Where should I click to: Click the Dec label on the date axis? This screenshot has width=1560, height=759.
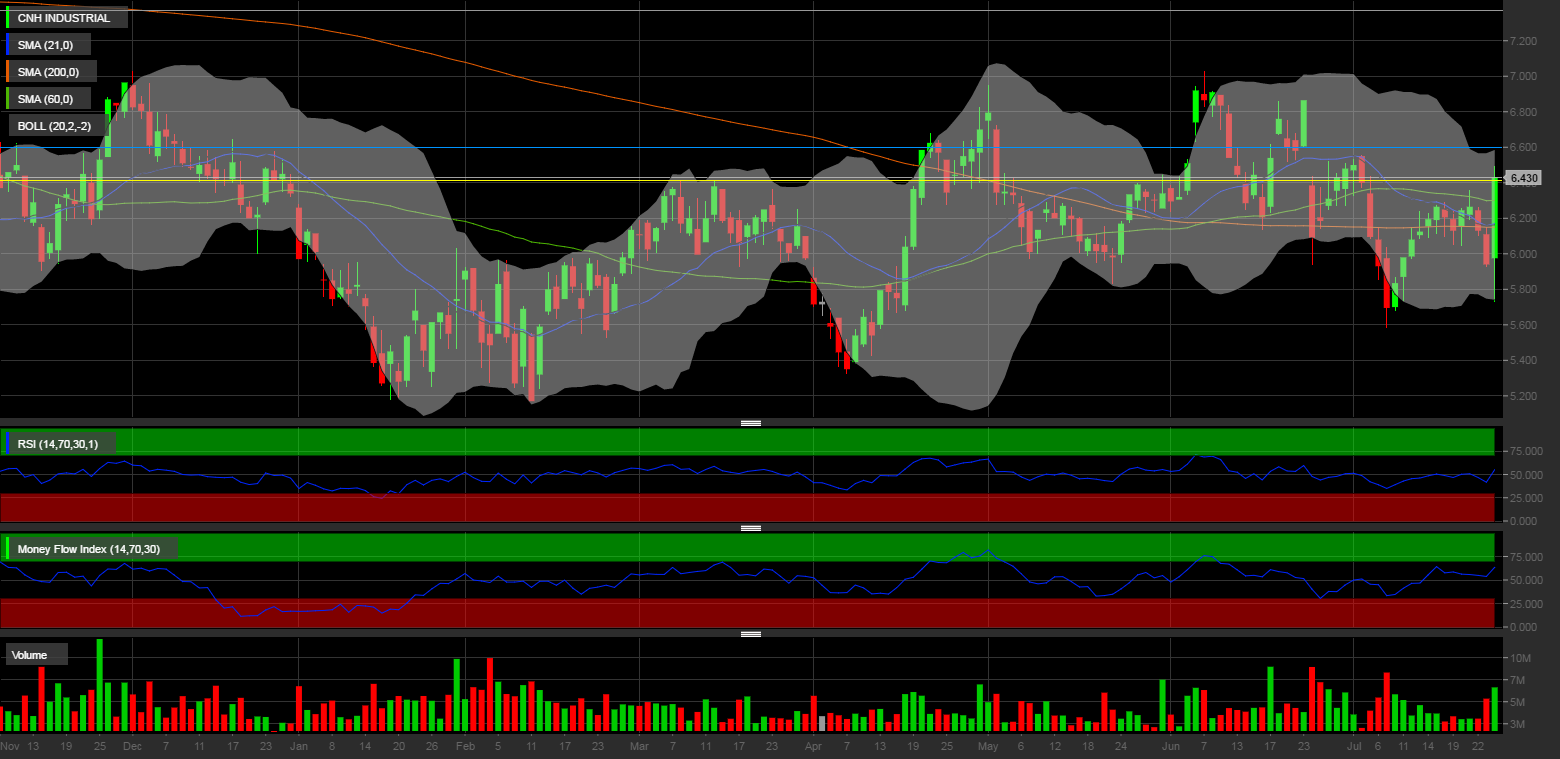click(133, 746)
